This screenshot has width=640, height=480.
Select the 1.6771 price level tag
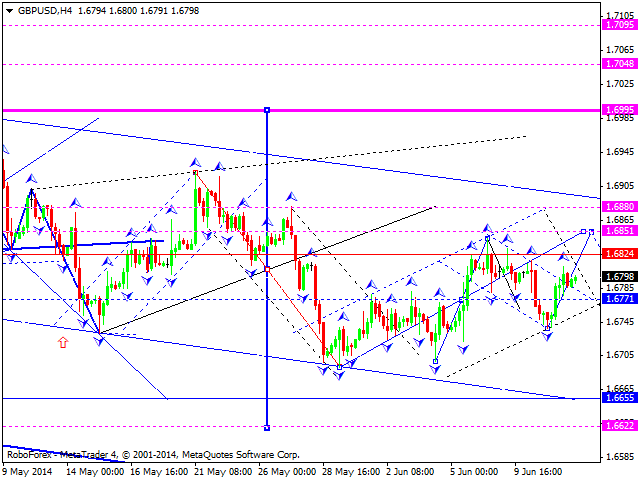coord(621,298)
